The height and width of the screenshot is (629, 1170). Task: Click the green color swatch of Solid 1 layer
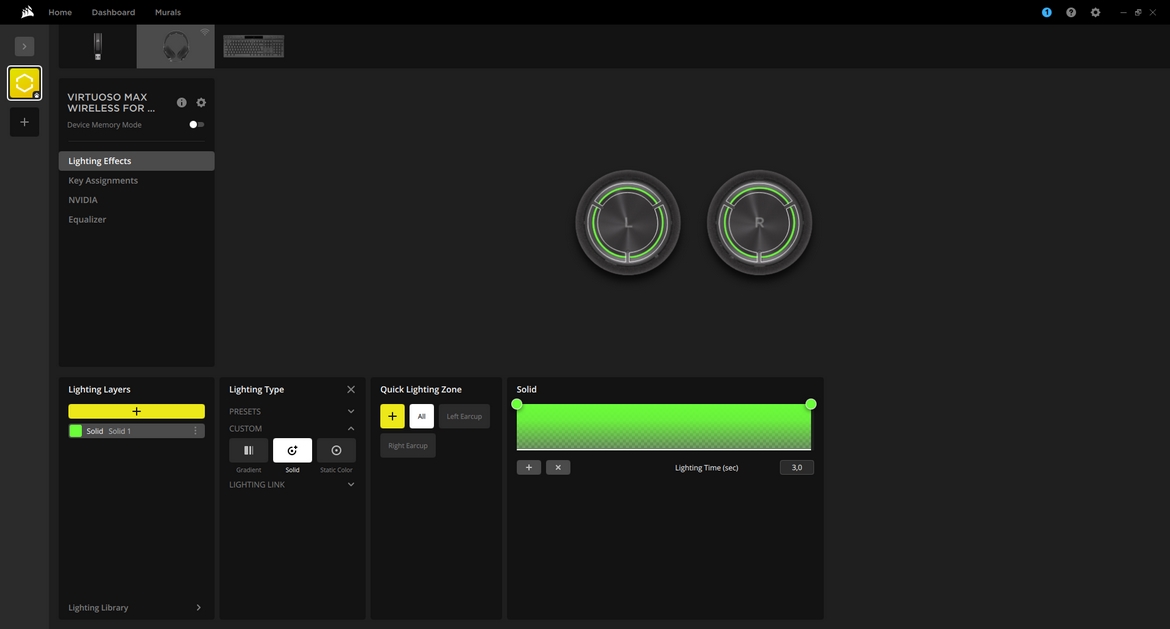pyautogui.click(x=75, y=431)
